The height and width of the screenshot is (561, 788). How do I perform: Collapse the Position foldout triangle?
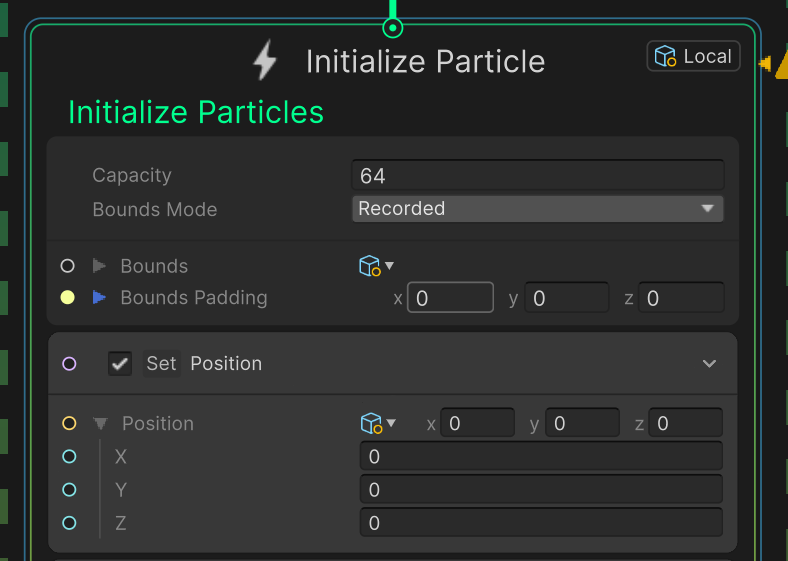tap(101, 424)
